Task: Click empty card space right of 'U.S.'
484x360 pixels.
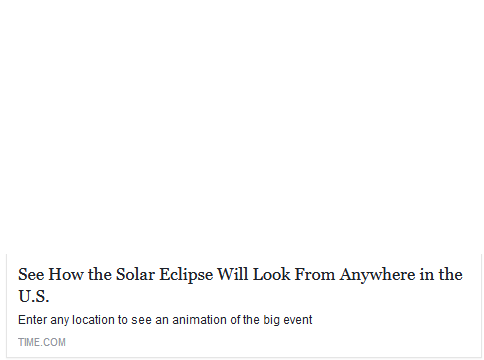Action: 260,296
